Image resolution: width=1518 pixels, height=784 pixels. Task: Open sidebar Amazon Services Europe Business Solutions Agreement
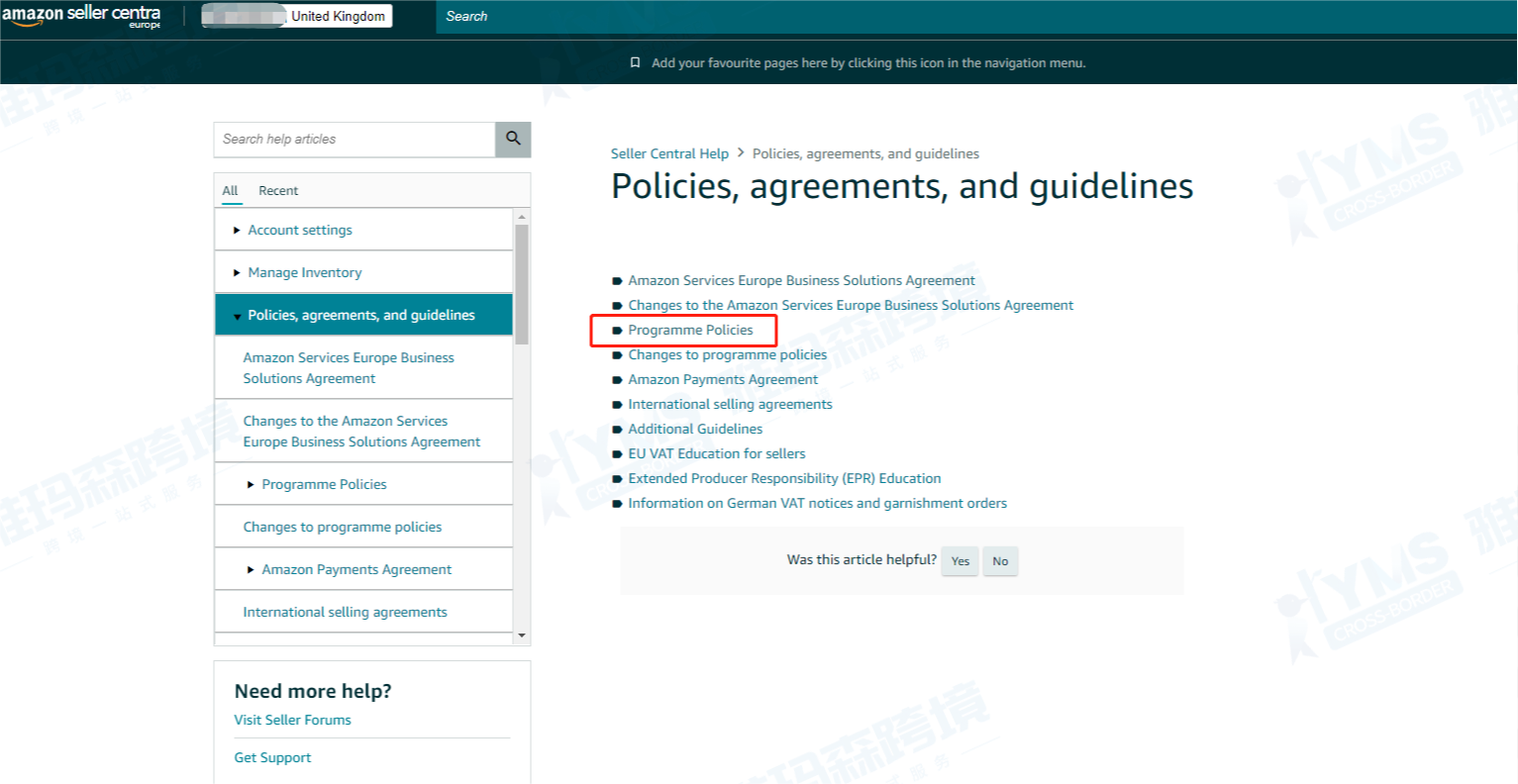349,368
